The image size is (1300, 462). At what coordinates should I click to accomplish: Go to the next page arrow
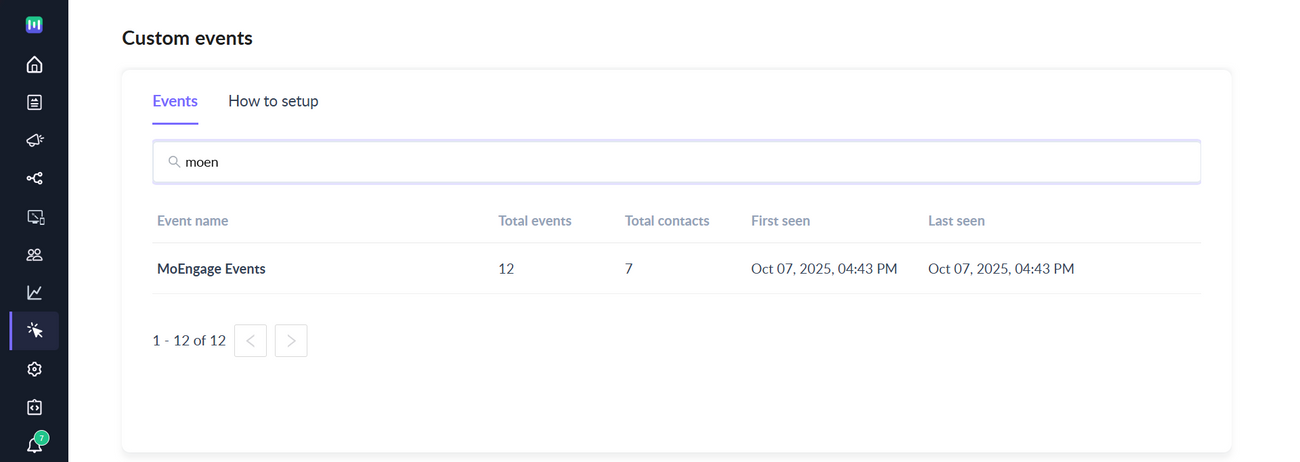pos(291,341)
